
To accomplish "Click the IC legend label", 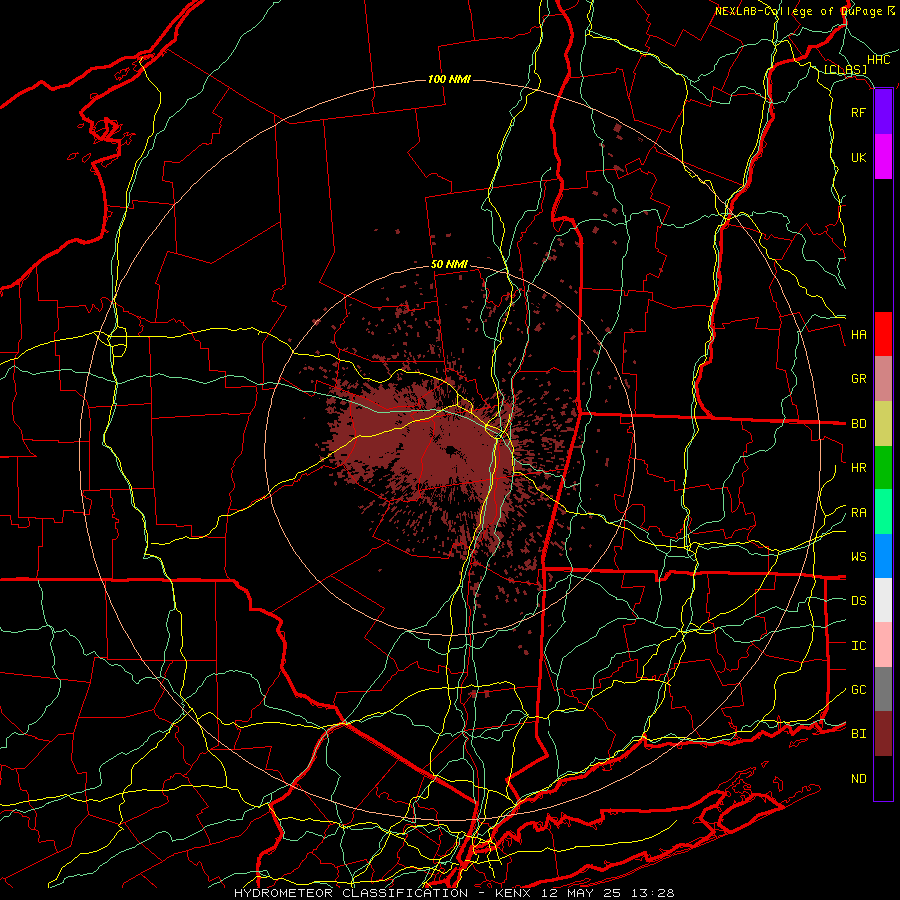I will click(x=858, y=646).
